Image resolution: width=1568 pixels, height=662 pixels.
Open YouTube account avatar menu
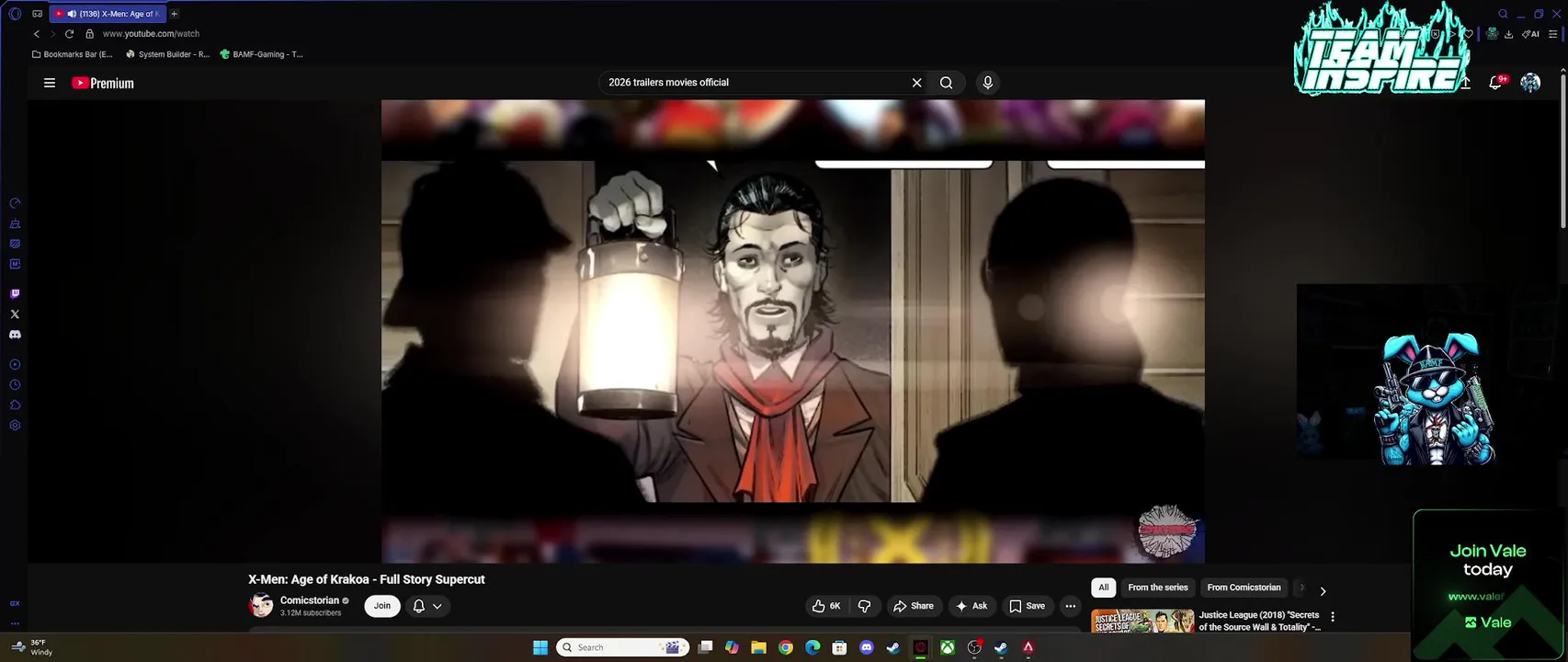coord(1530,83)
